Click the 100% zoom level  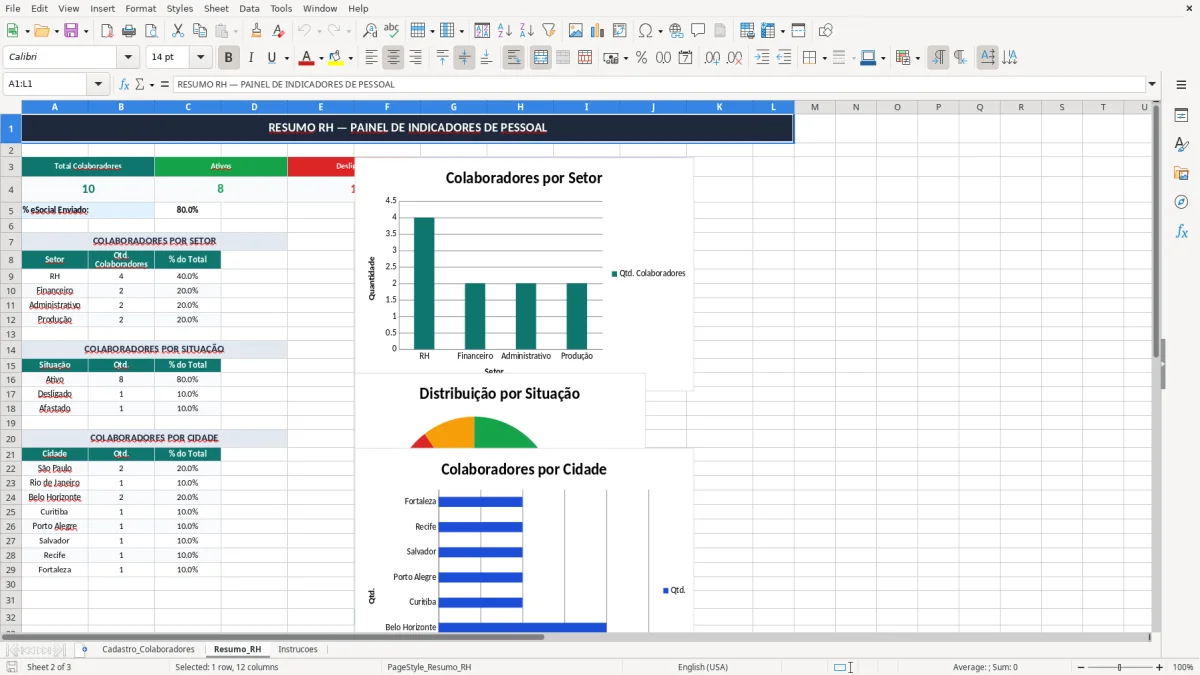pyautogui.click(x=1182, y=667)
